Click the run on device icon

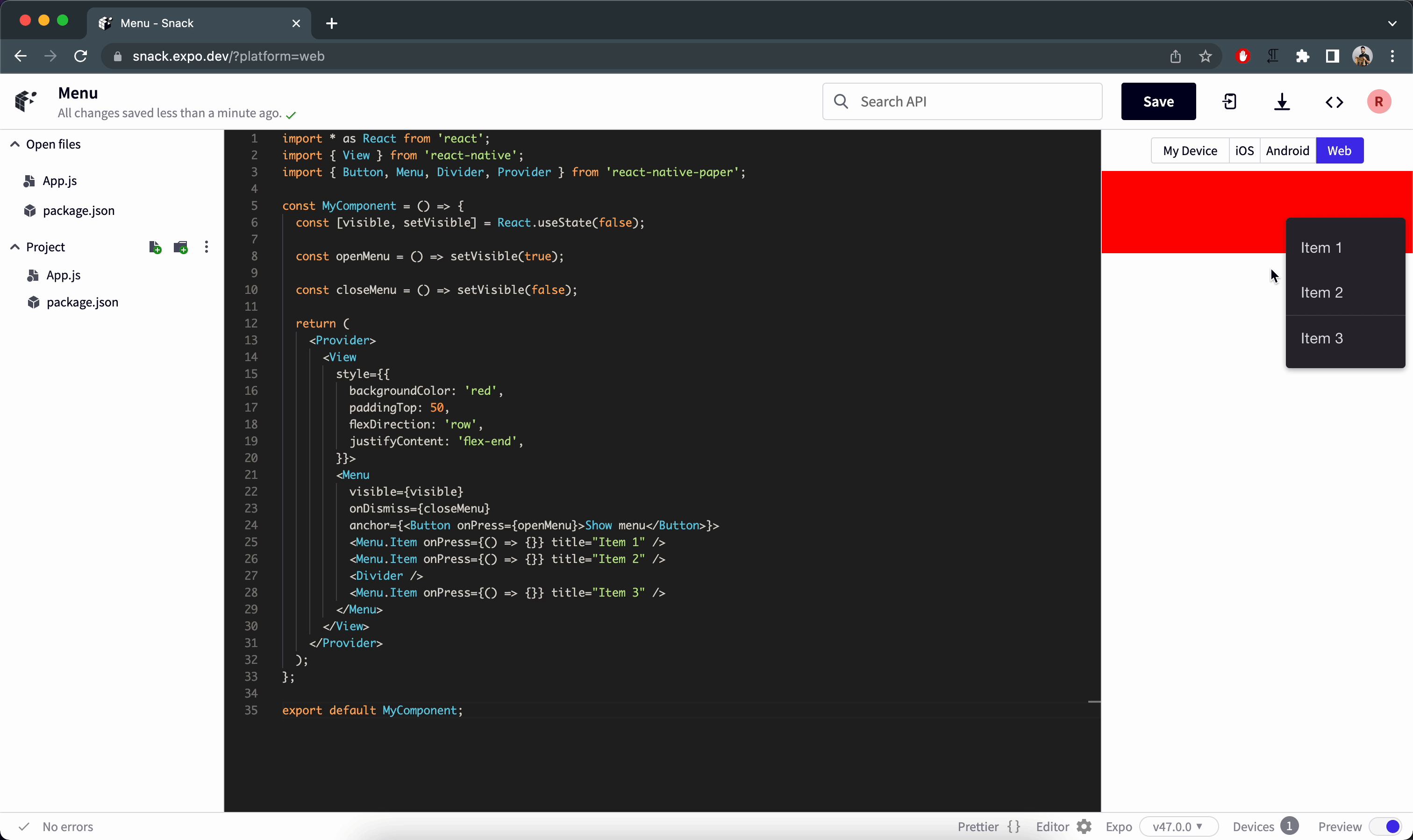[1229, 102]
